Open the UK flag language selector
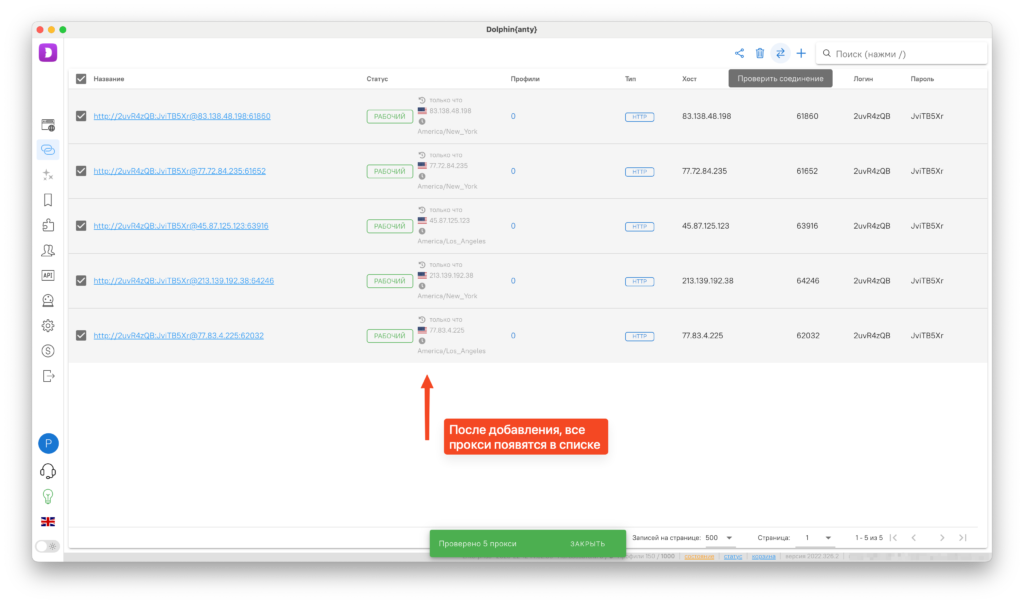 coord(48,521)
